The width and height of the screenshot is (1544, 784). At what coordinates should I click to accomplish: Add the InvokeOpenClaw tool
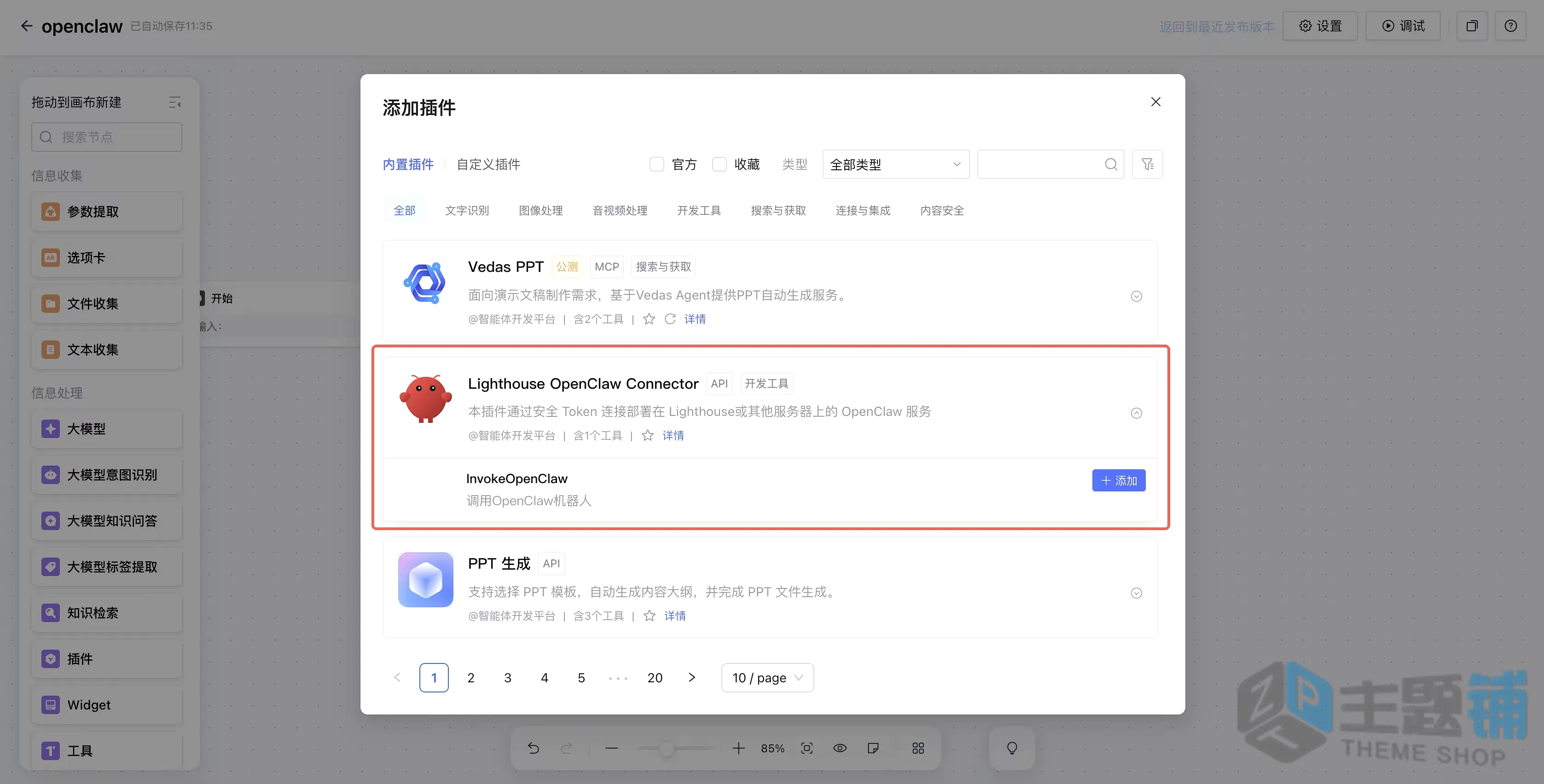[x=1119, y=480]
